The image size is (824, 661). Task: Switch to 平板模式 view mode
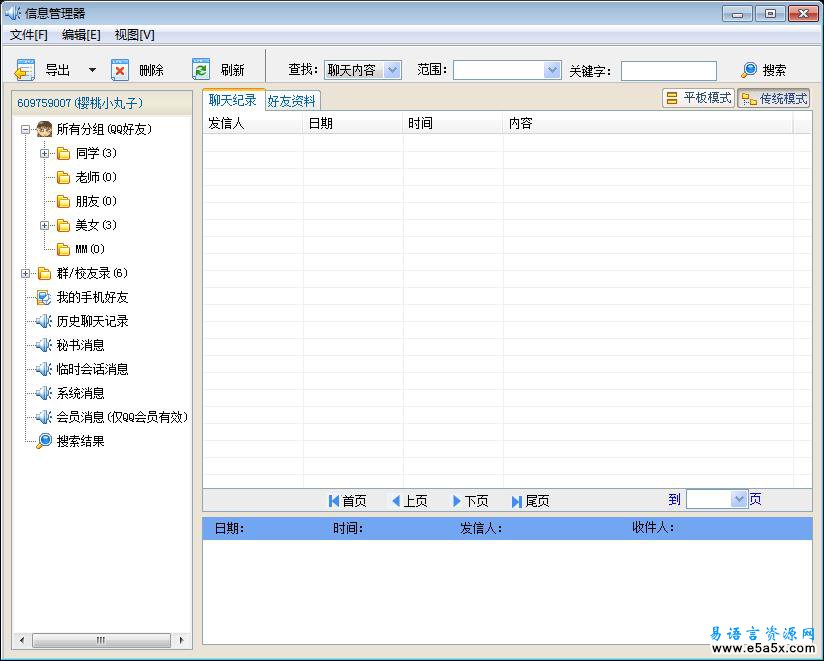tap(698, 98)
